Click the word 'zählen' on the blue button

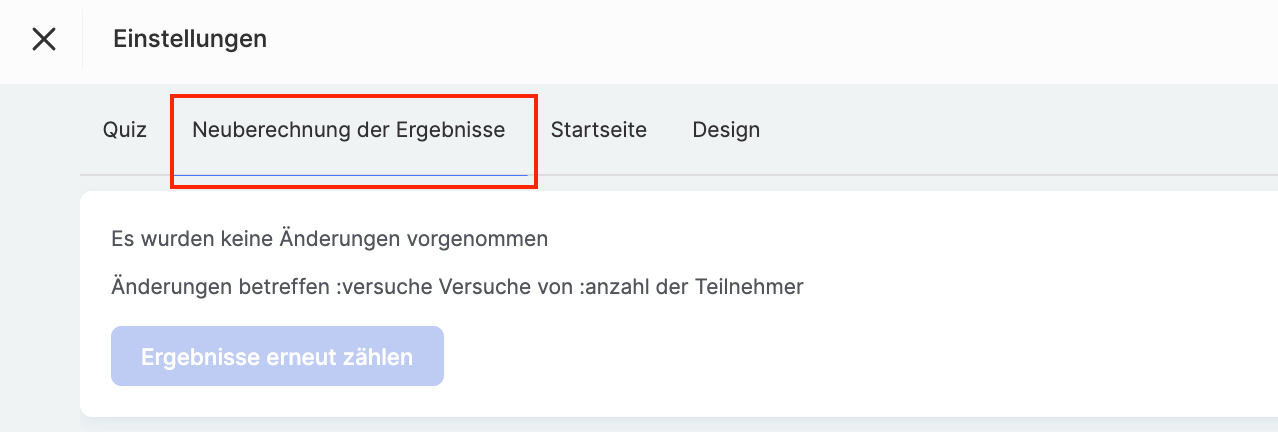click(381, 357)
